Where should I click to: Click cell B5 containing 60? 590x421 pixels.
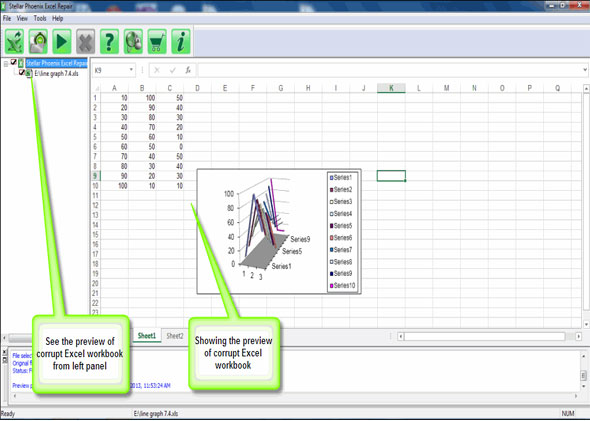click(x=142, y=137)
